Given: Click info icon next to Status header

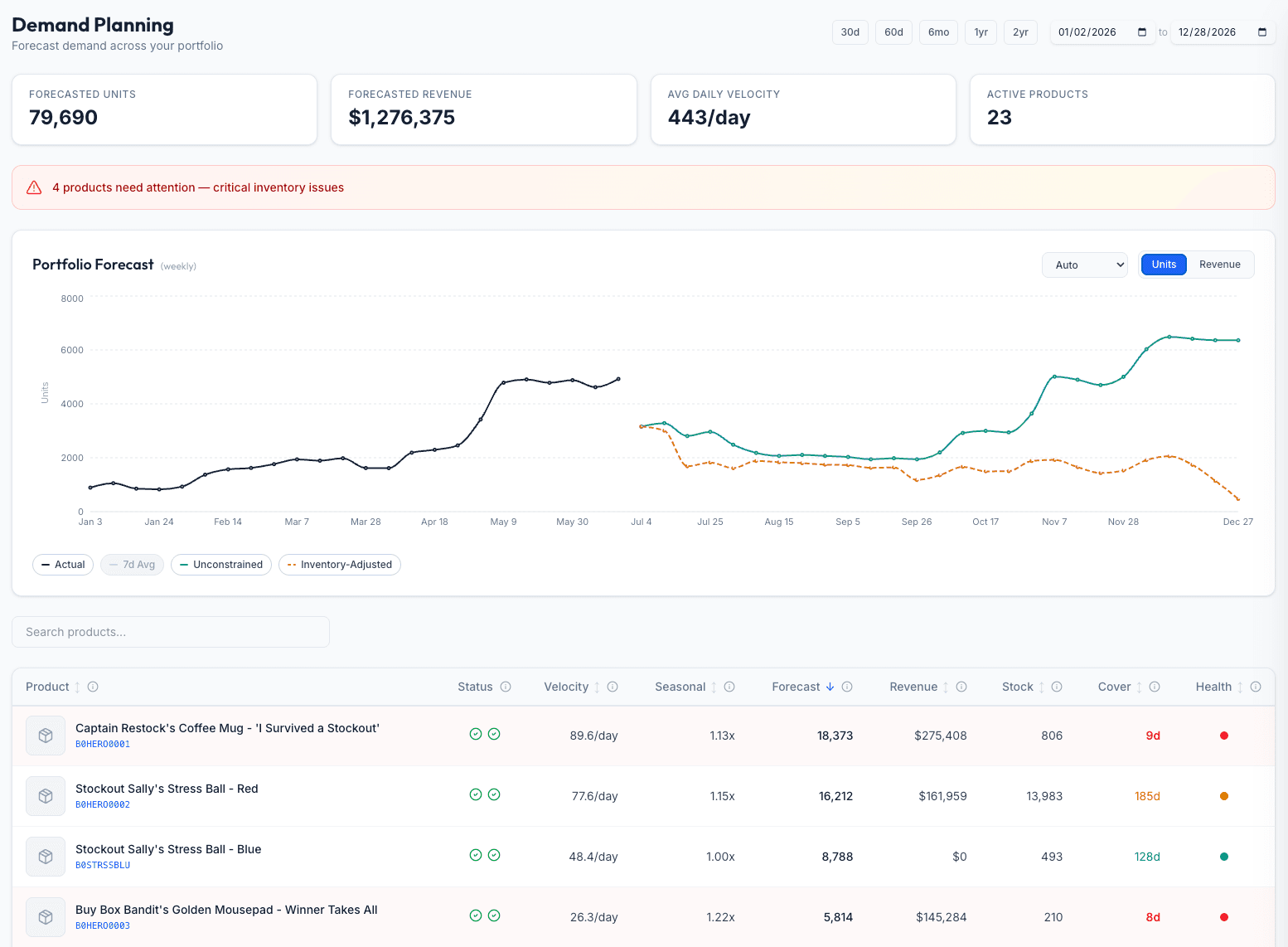Looking at the screenshot, I should click(x=506, y=687).
